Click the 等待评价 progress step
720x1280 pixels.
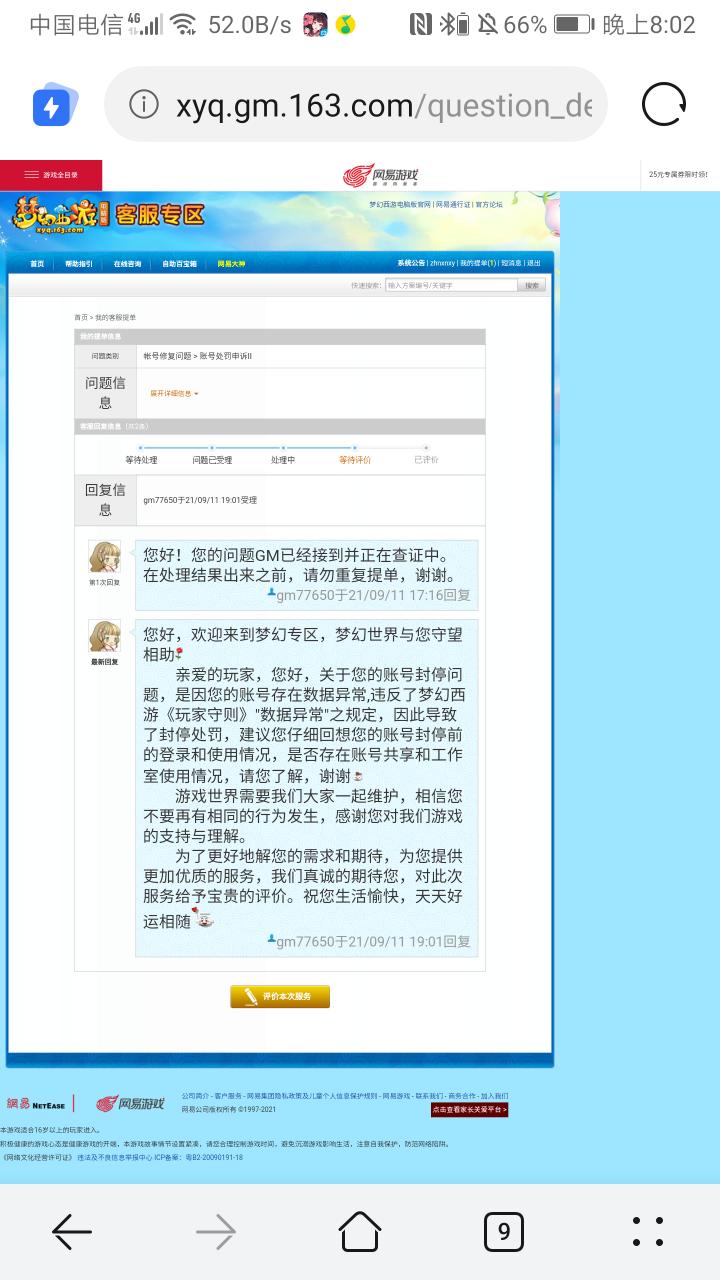[x=354, y=460]
